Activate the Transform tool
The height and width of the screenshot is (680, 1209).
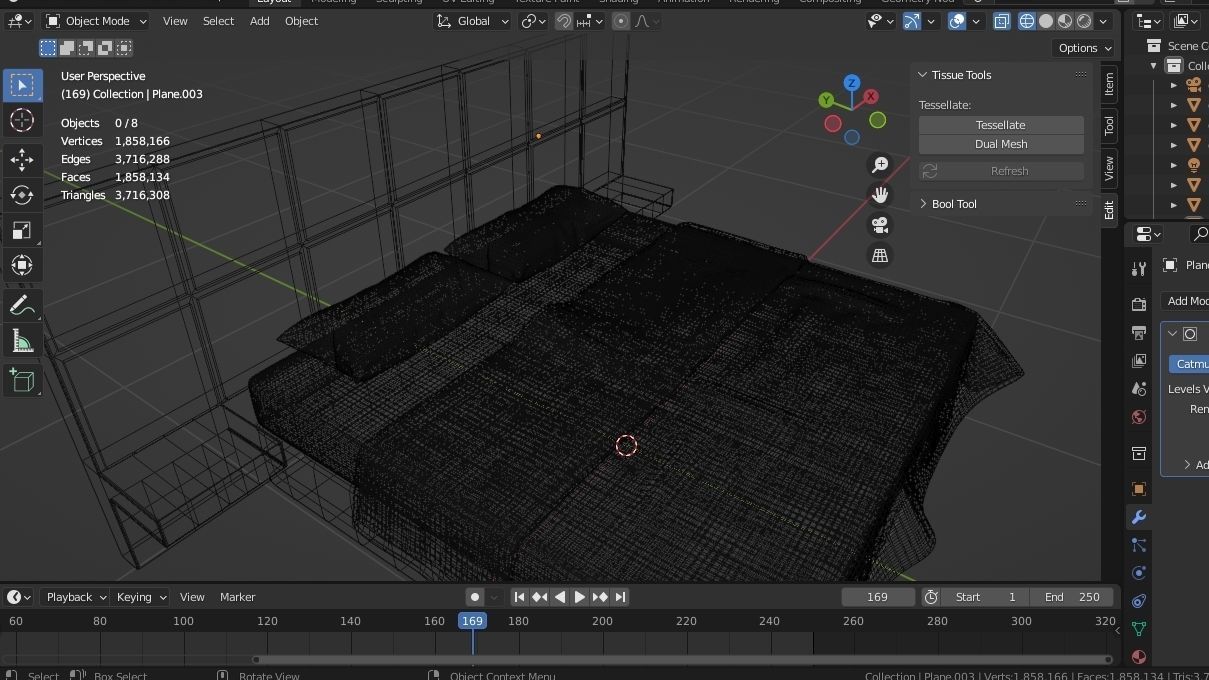tap(22, 265)
